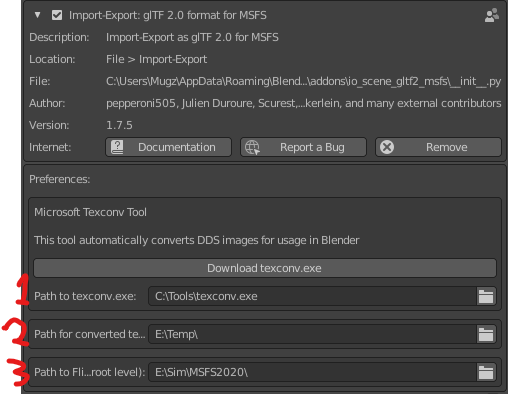Collapse the glTF 2.0 MSFS add-on panel
This screenshot has height=394, width=508.
[37, 15]
